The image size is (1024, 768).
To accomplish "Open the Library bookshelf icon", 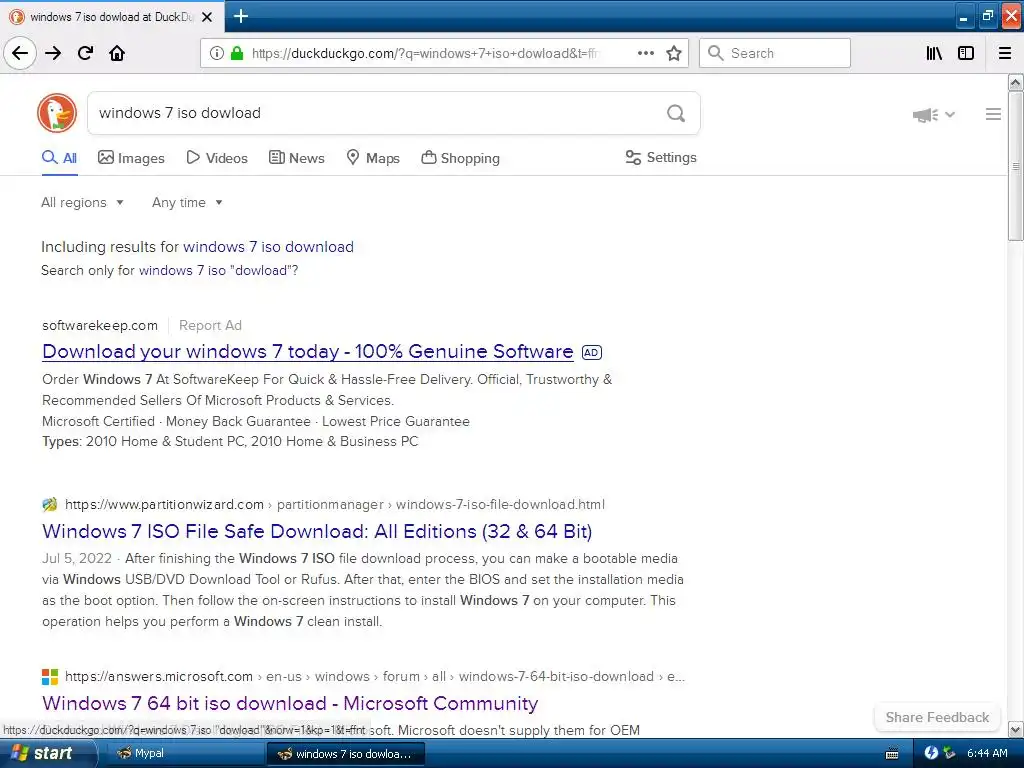I will tap(934, 53).
